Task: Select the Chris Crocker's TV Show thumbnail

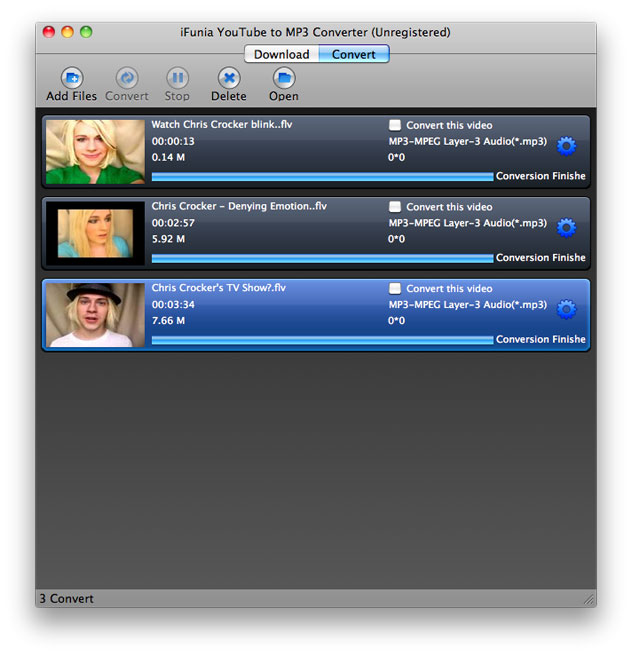Action: [x=95, y=315]
